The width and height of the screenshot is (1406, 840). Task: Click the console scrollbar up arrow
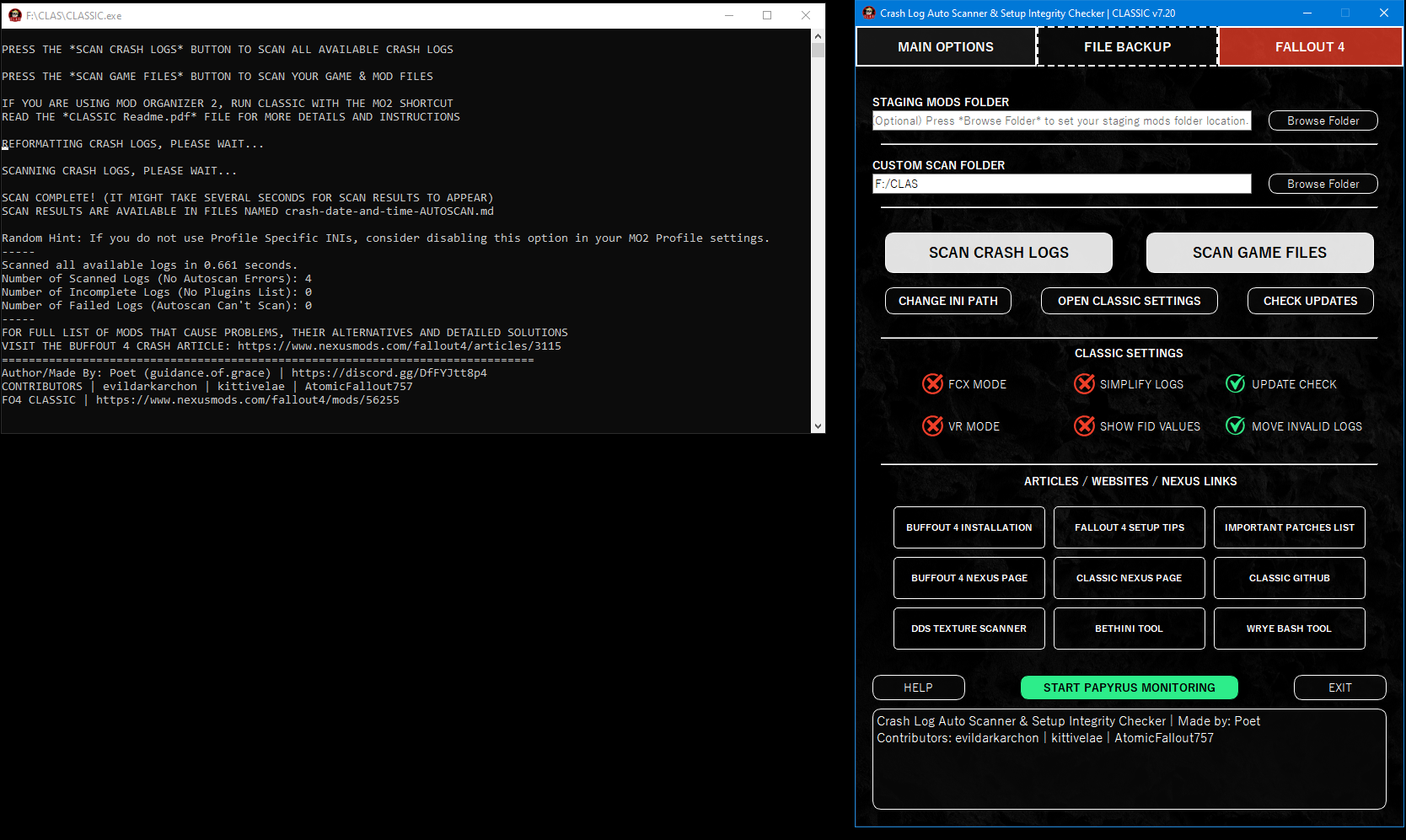[x=817, y=36]
